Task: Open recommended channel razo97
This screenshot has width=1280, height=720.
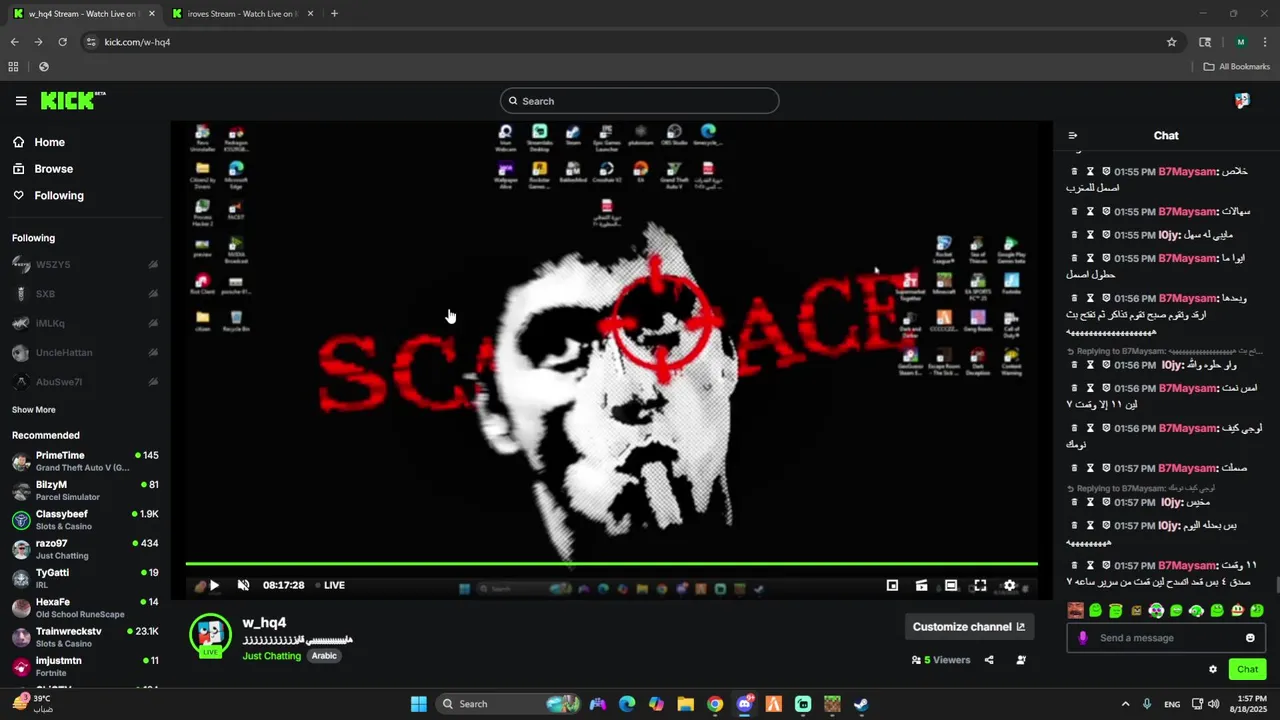Action: 85,549
